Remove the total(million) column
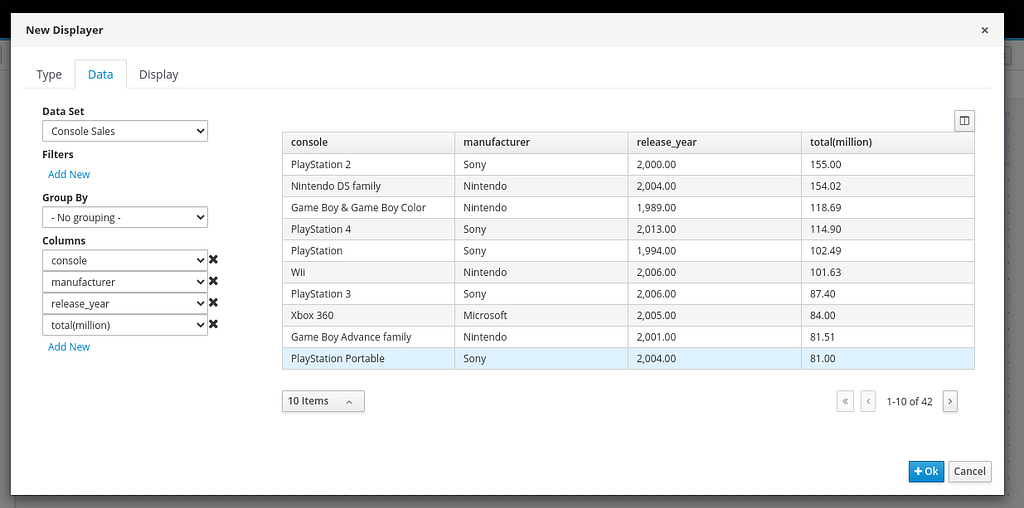The height and width of the screenshot is (508, 1024). pos(213,325)
